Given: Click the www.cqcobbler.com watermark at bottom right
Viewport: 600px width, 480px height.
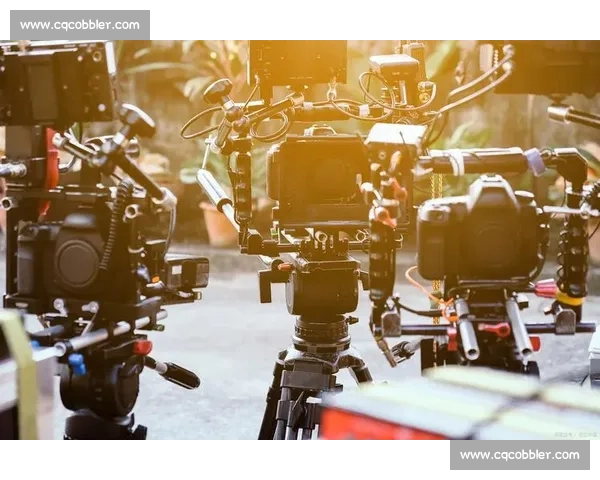Looking at the screenshot, I should click(519, 455).
